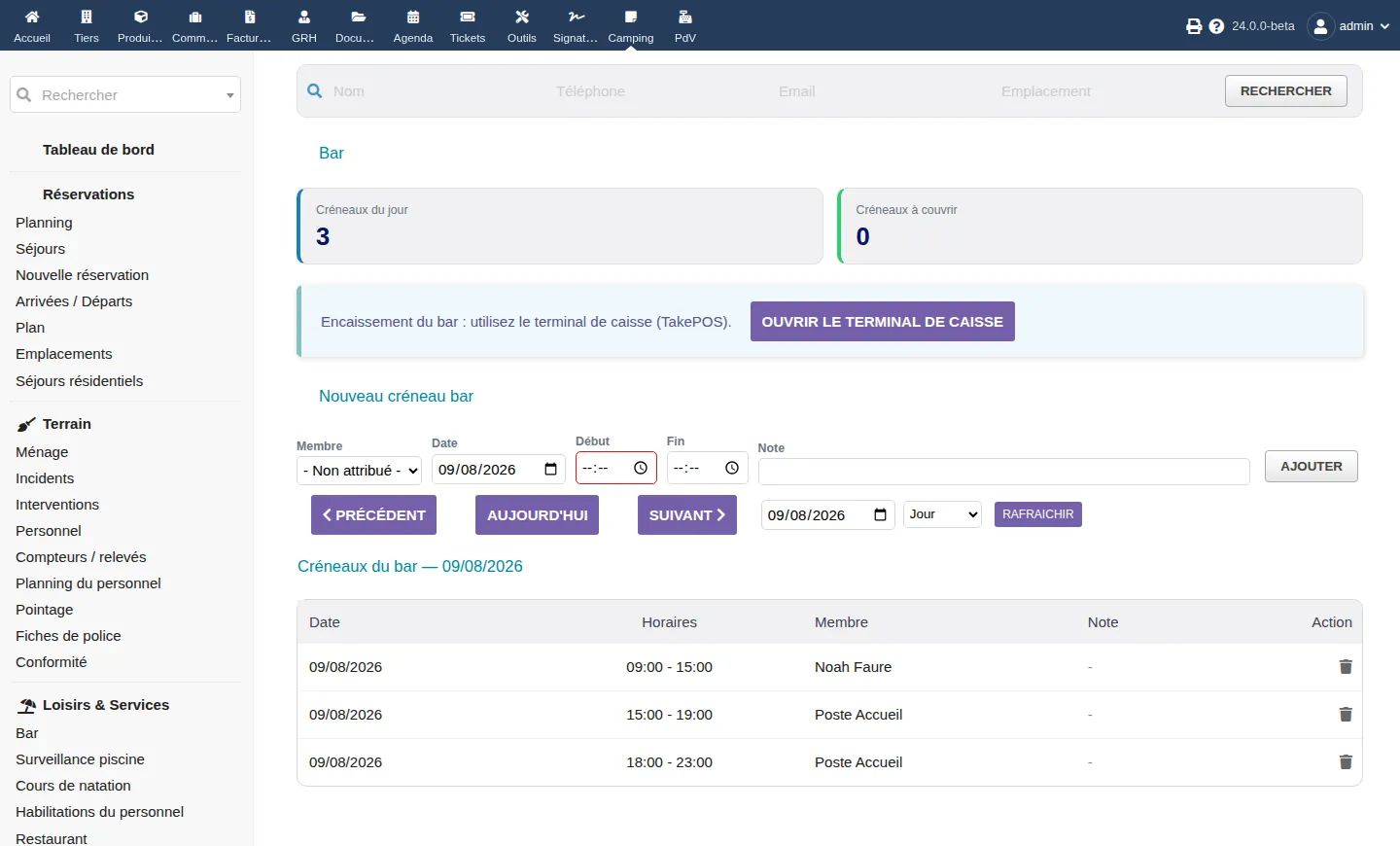This screenshot has height=846, width=1400.
Task: Open the help question mark icon
Action: point(1216,26)
